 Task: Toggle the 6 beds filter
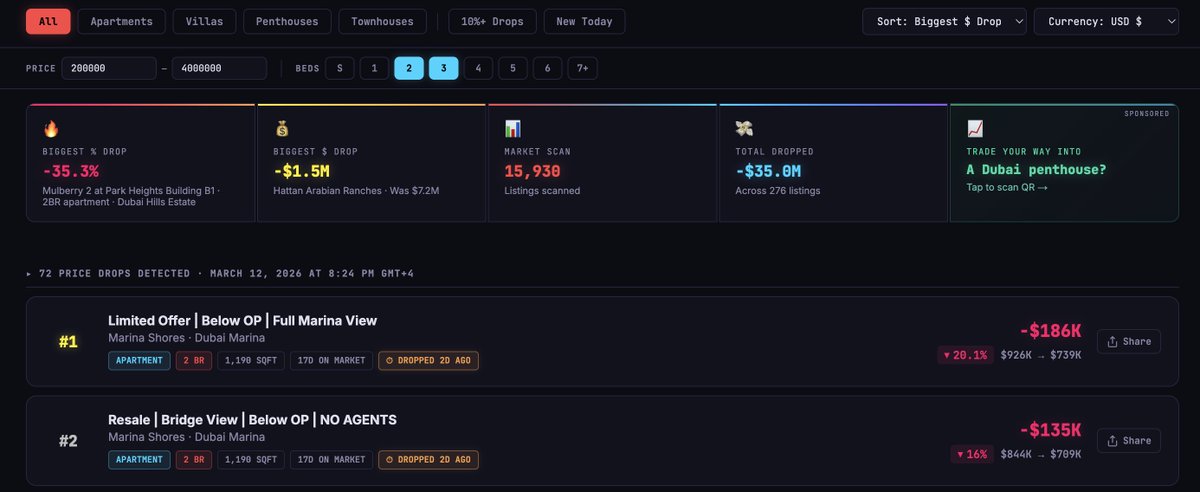pyautogui.click(x=547, y=68)
